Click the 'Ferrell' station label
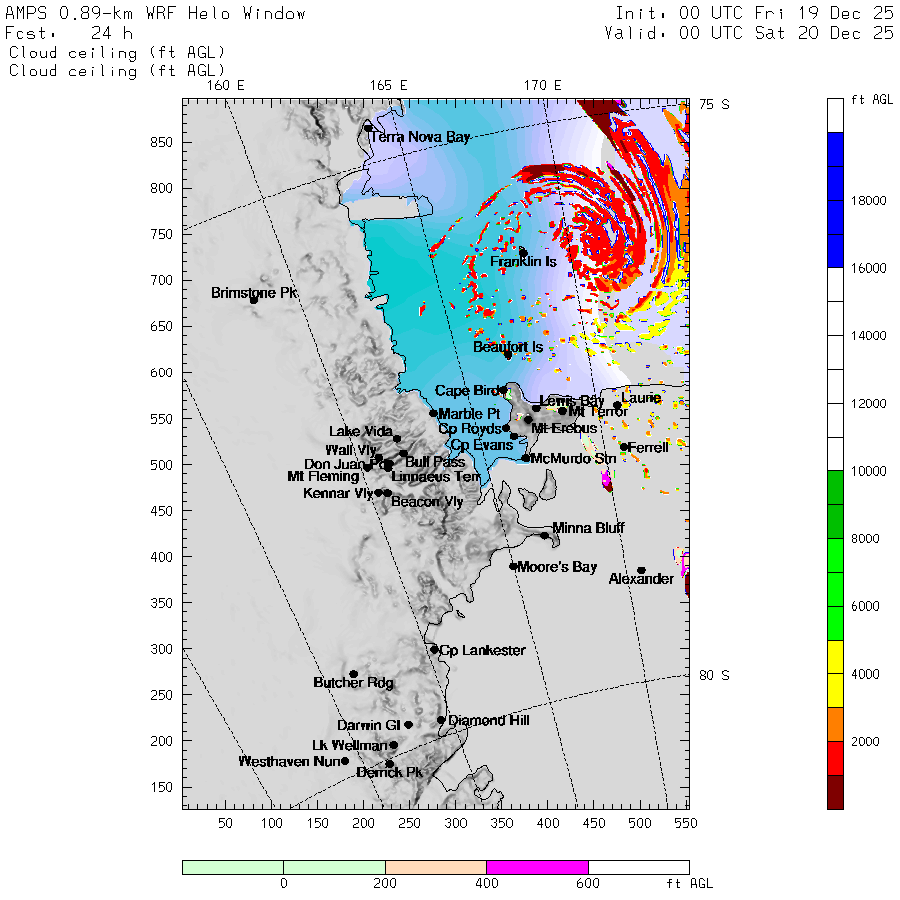 pos(648,448)
